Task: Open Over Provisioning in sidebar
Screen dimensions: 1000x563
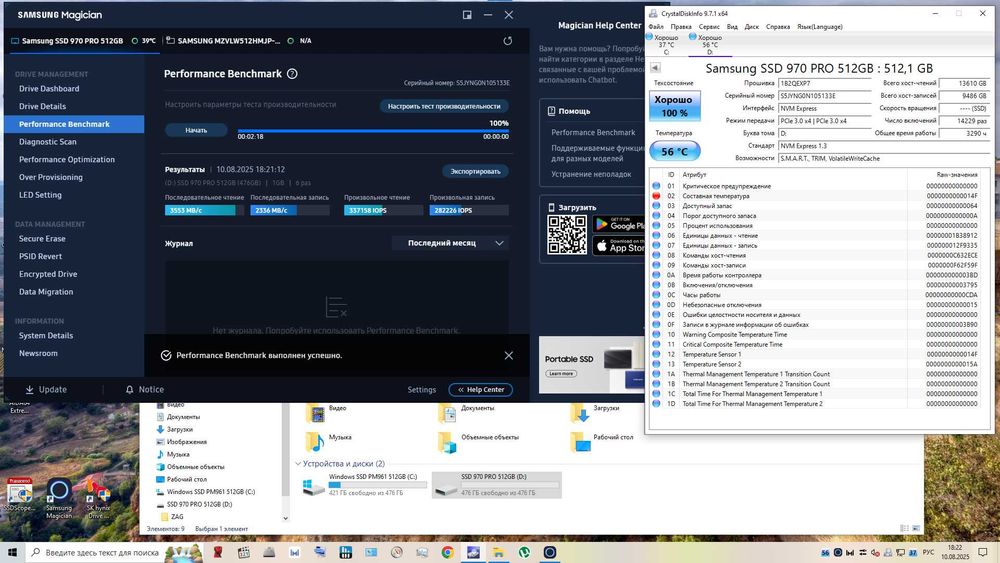Action: (x=51, y=177)
